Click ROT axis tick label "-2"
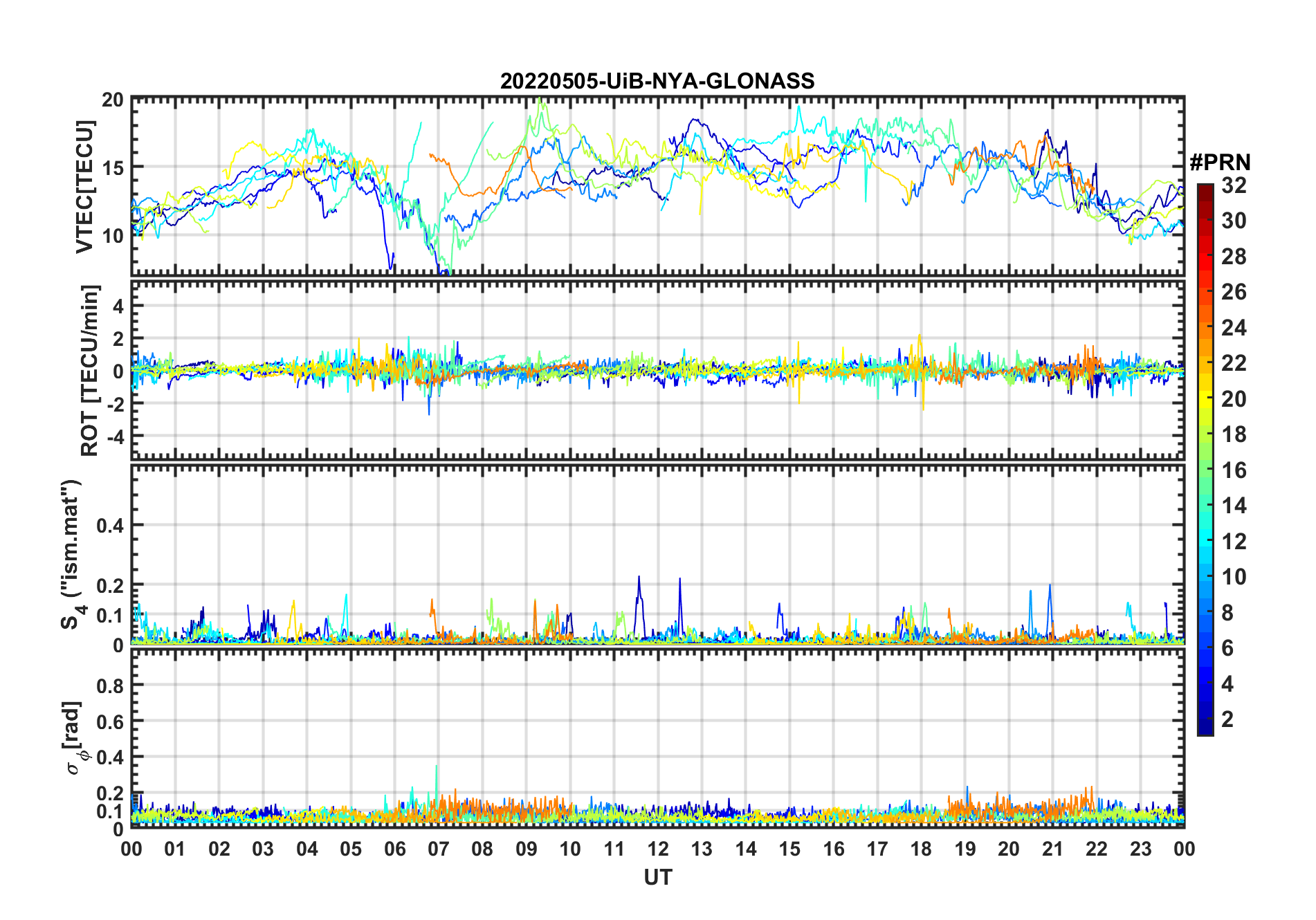 coord(115,405)
